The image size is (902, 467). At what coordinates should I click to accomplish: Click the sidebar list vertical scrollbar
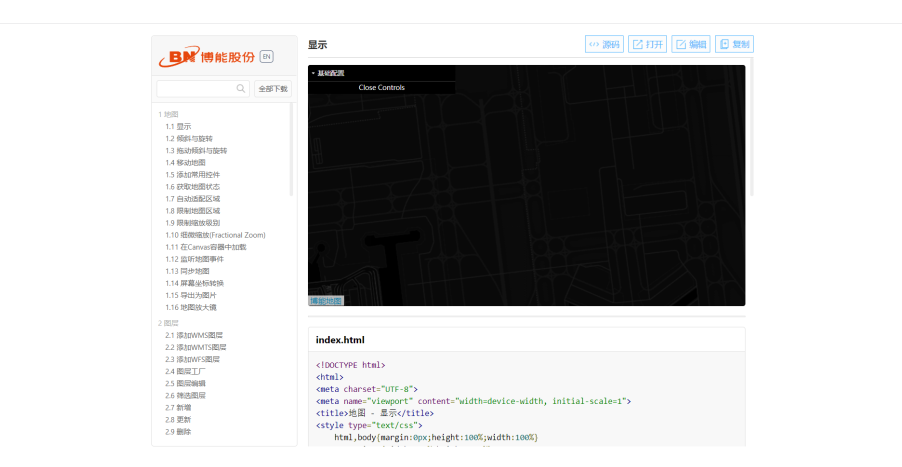292,150
